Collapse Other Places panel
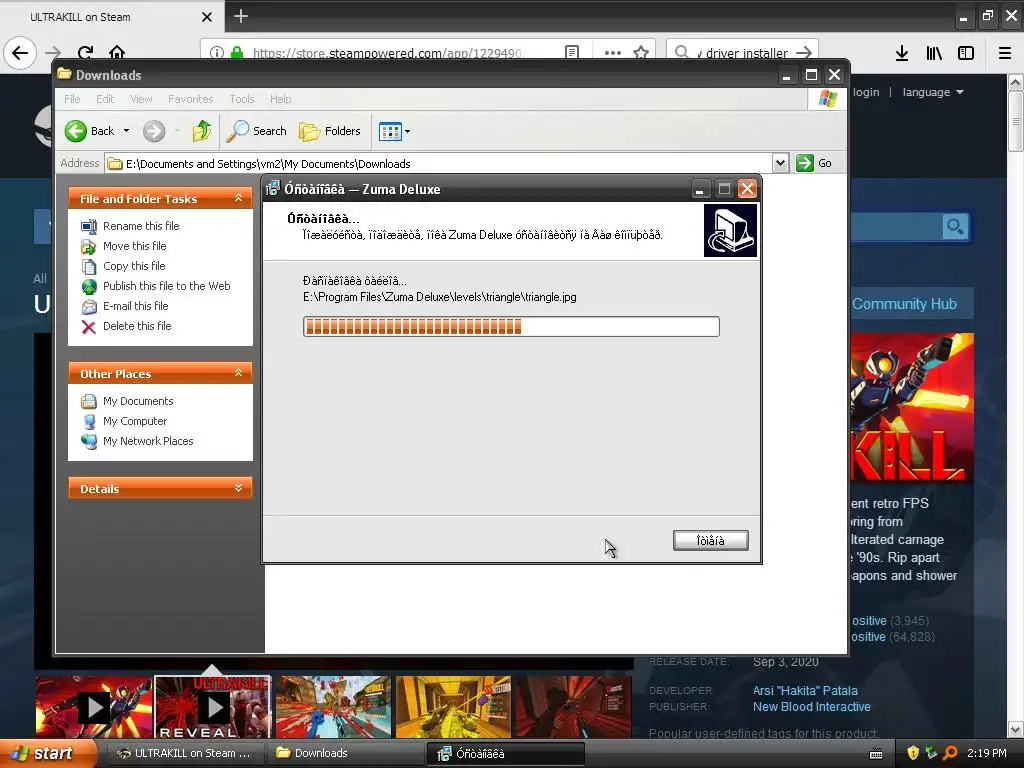 click(238, 373)
